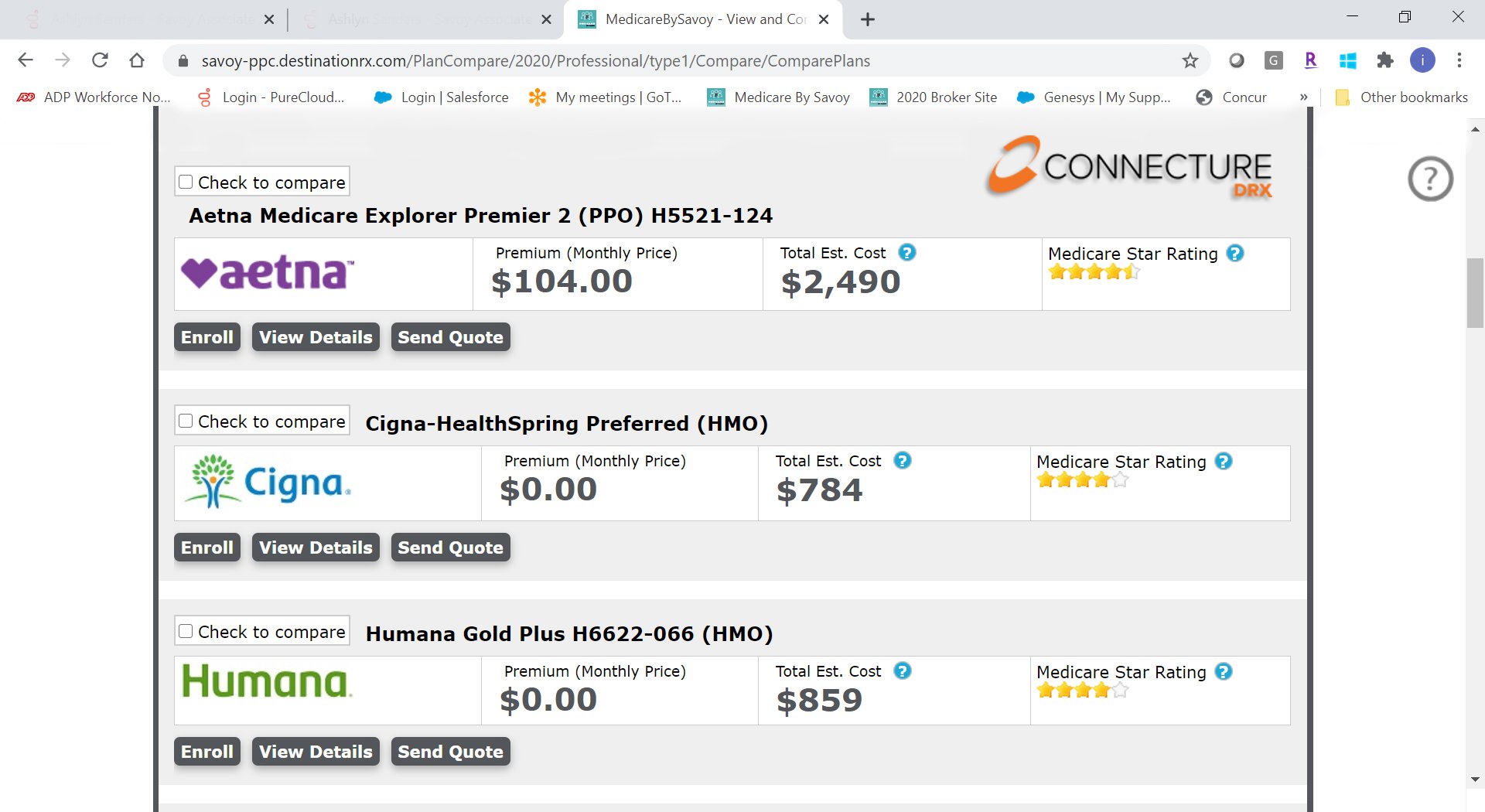Open Chrome three-dot menu
Image resolution: width=1485 pixels, height=812 pixels.
(x=1459, y=60)
